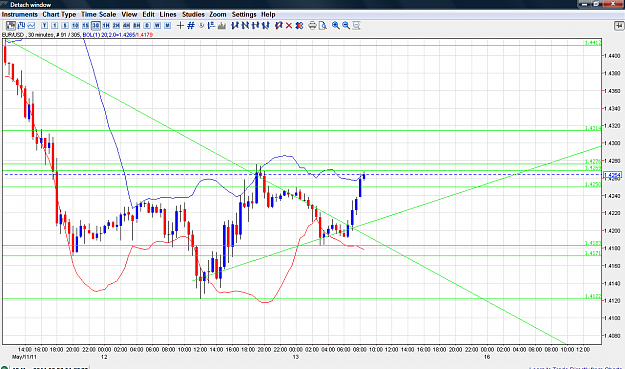
Task: Switch to the 10 minute timeframe
Action: pyautogui.click(x=75, y=26)
